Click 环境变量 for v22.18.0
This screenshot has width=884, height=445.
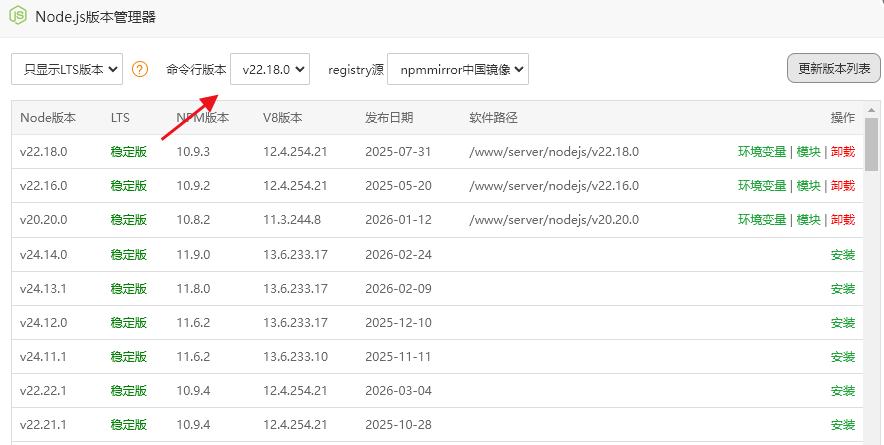tap(762, 152)
